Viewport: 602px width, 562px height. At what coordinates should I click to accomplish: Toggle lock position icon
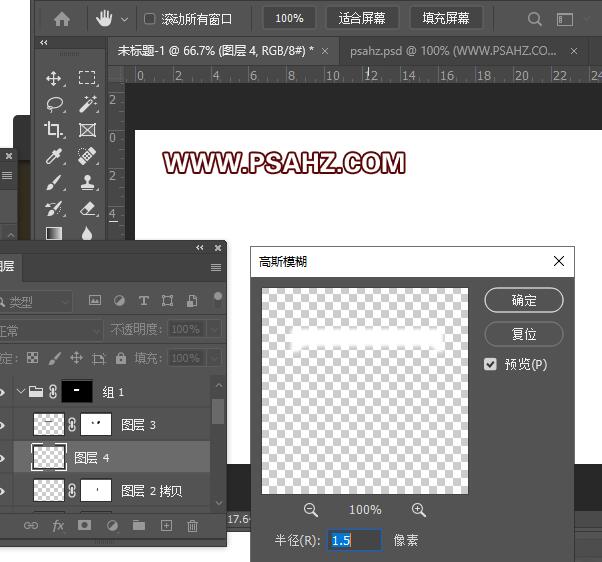(76, 359)
